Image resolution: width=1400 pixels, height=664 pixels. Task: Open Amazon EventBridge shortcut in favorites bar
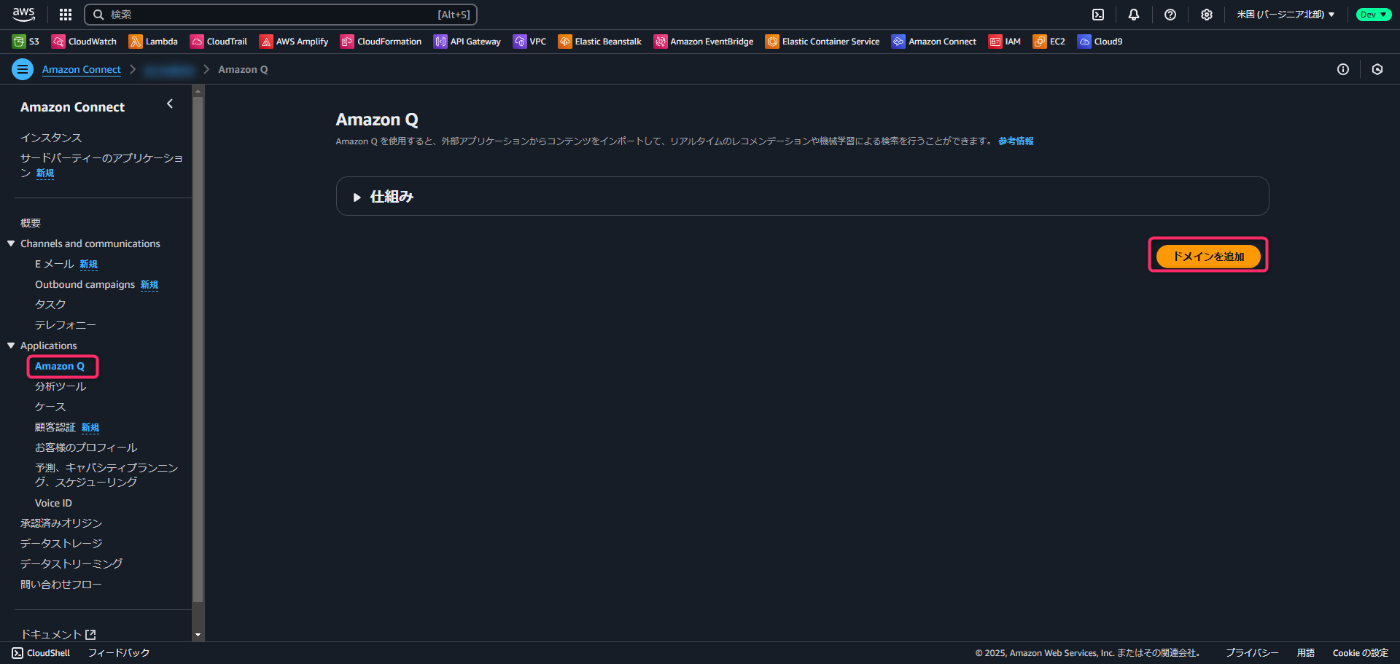pos(704,42)
